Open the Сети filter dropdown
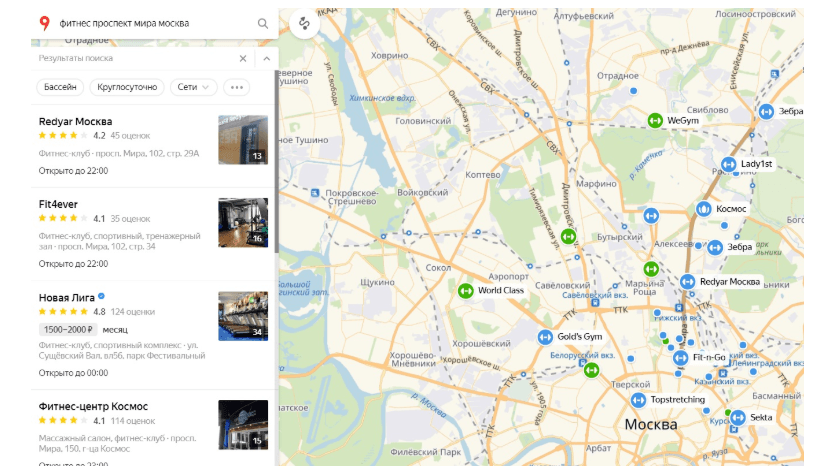Screen dimensions: 813x469 coord(193,87)
